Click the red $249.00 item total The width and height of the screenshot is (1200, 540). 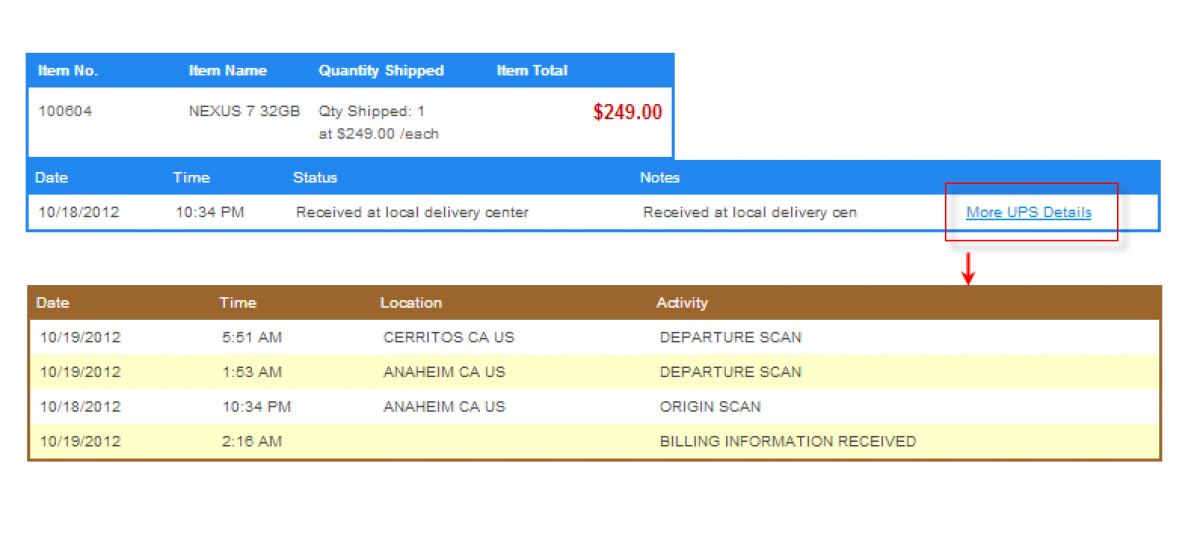coord(627,113)
